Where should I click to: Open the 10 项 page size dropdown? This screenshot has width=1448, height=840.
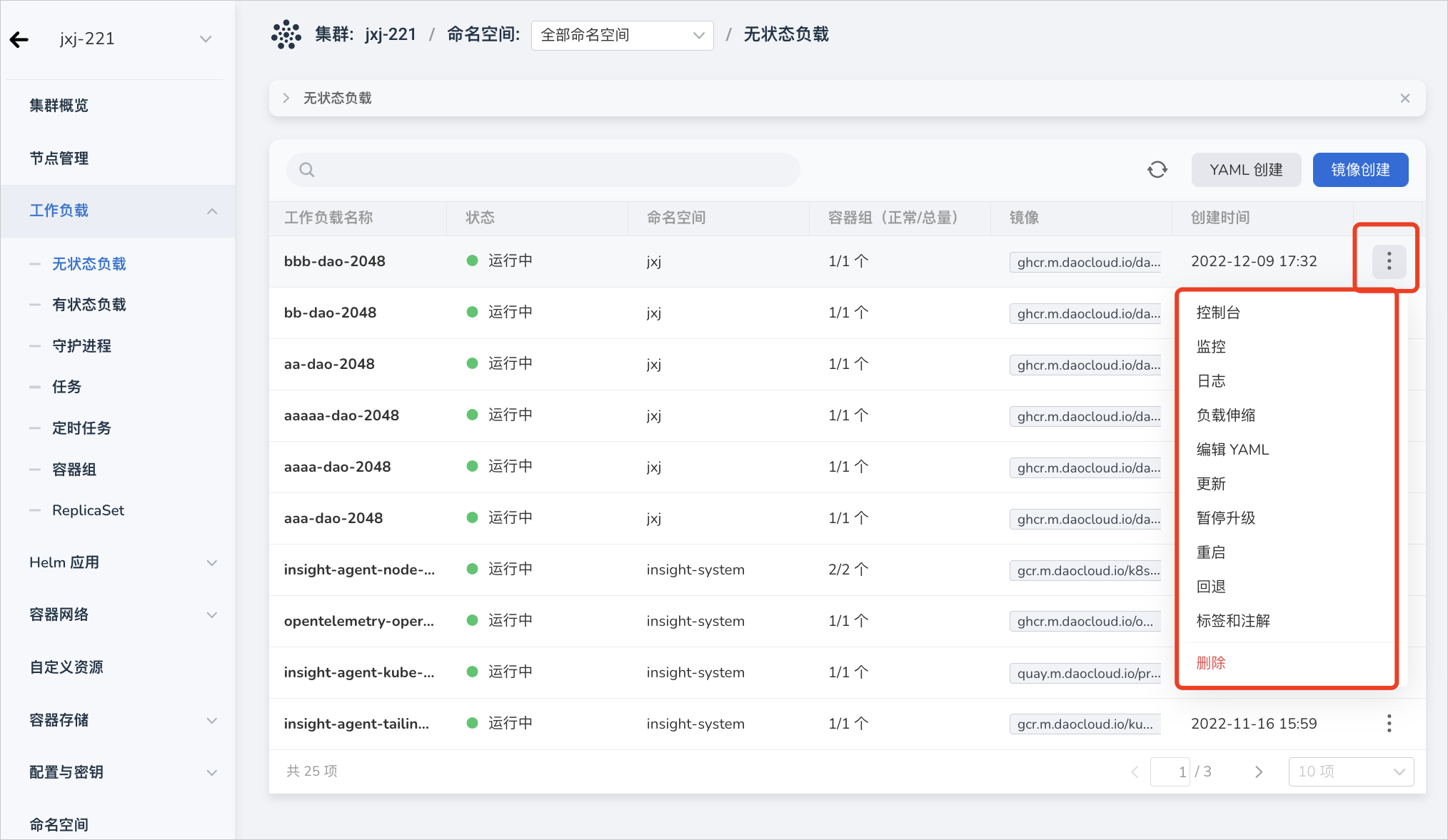click(x=1351, y=772)
